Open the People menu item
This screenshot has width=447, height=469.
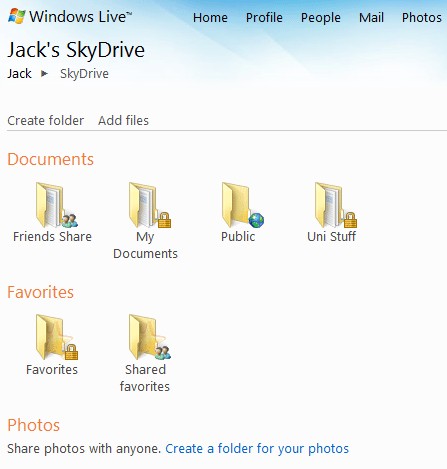(321, 18)
